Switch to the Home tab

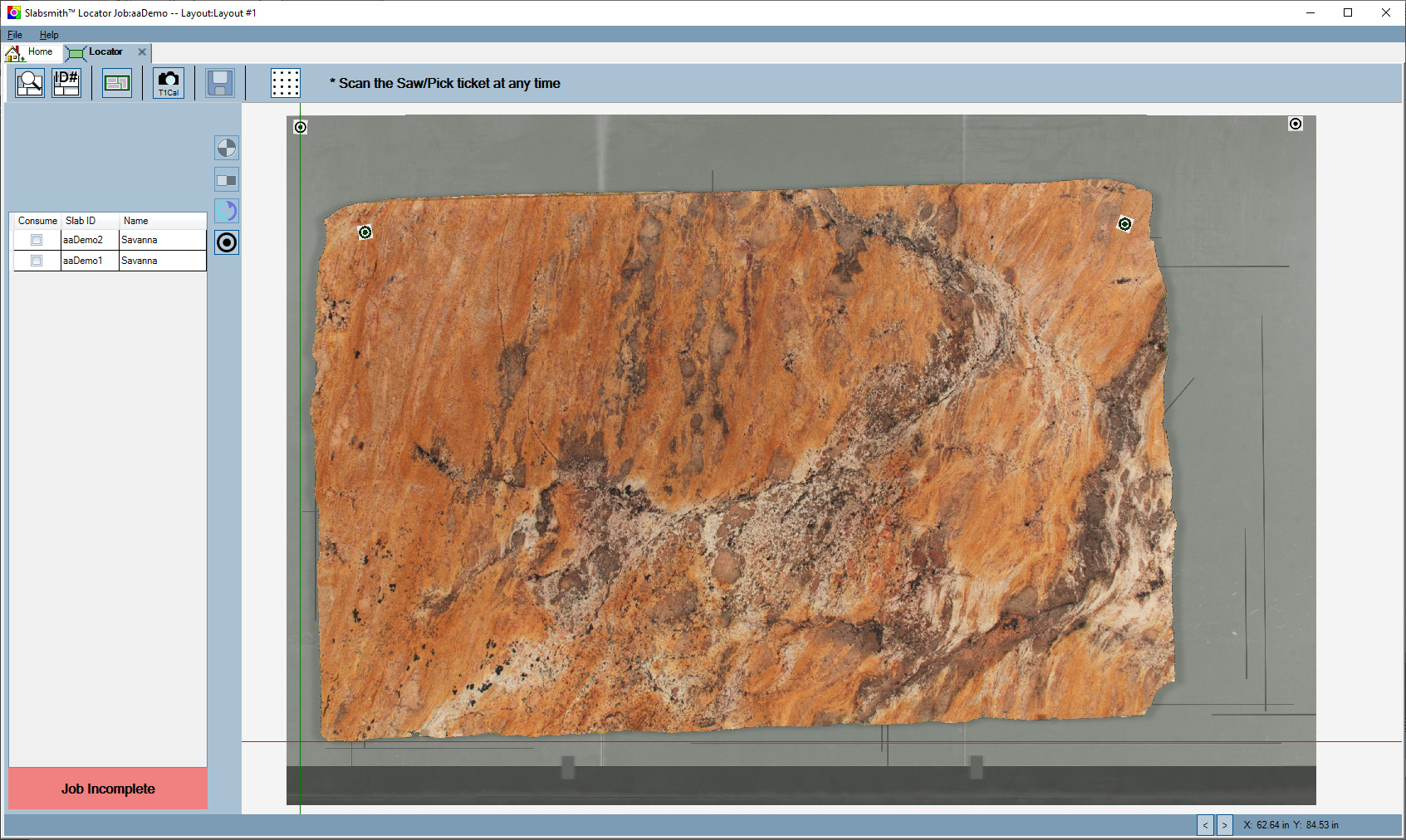click(x=32, y=52)
